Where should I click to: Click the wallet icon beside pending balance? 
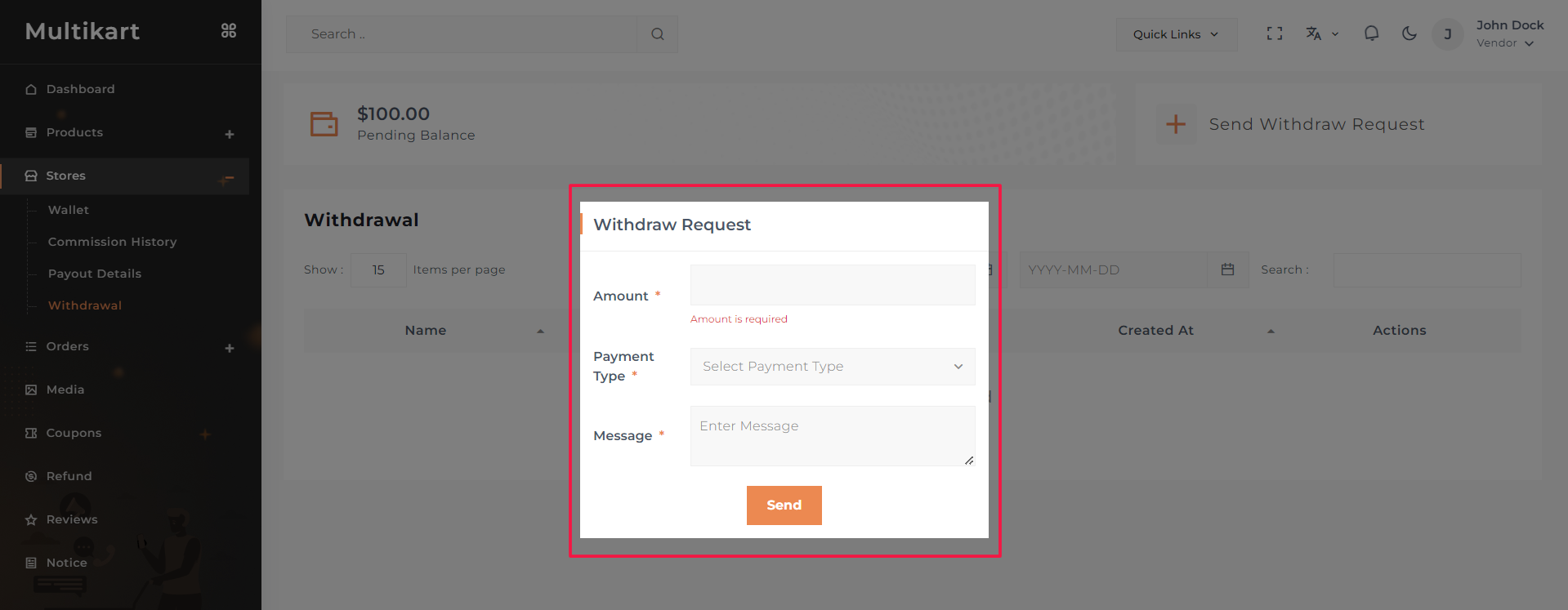(x=324, y=124)
